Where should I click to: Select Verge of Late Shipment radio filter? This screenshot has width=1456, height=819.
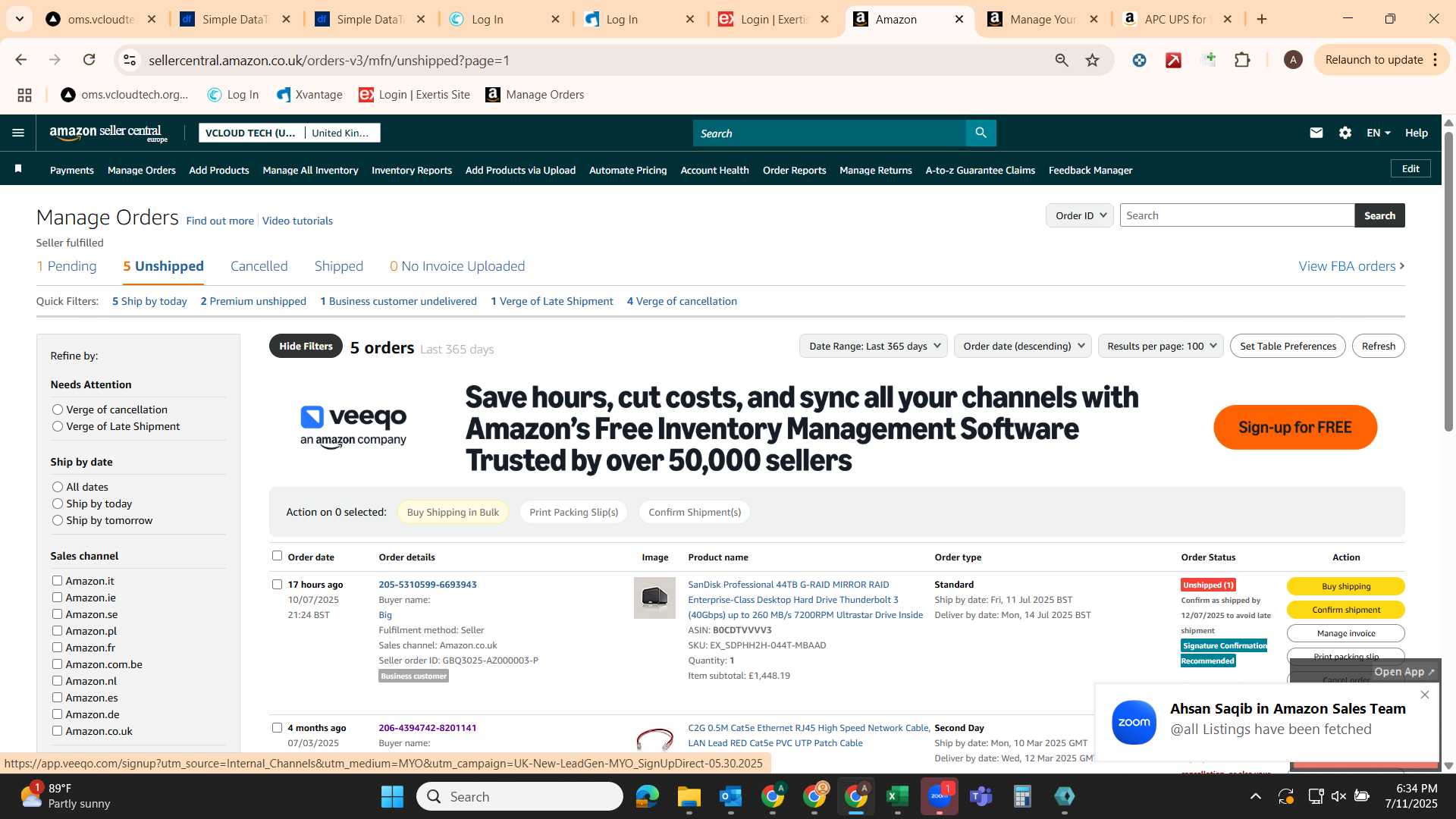57,426
